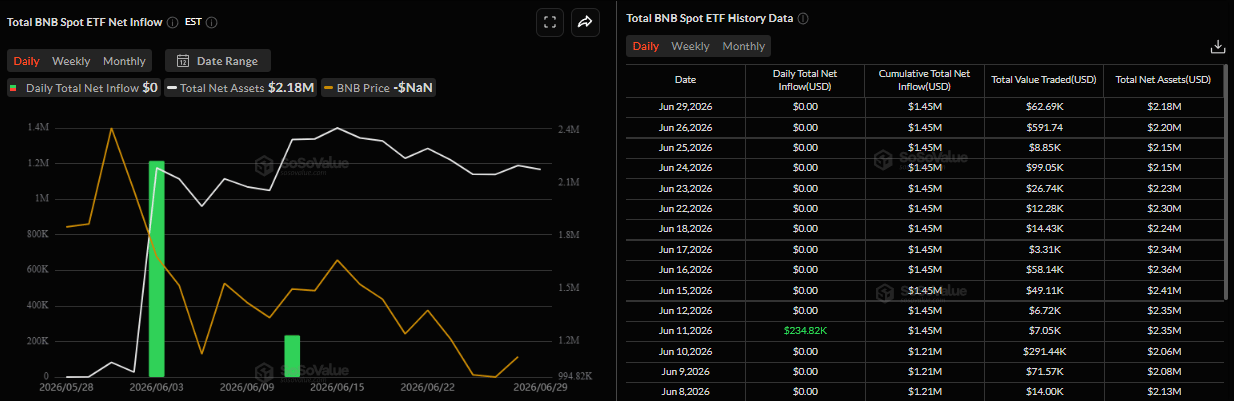Viewport: 1234px width, 401px height.
Task: Click the $12.28K value traded cell
Action: tap(1043, 208)
